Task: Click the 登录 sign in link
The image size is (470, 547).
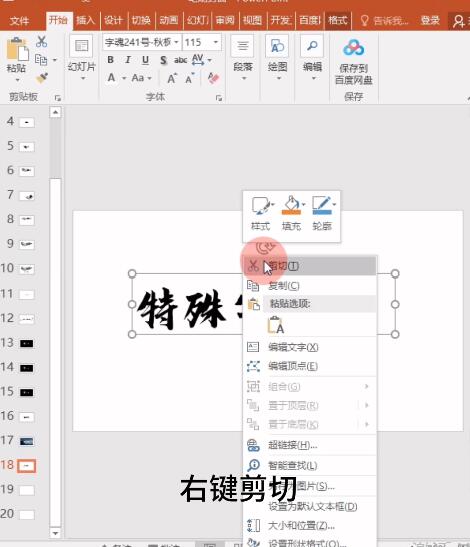Action: [x=430, y=21]
